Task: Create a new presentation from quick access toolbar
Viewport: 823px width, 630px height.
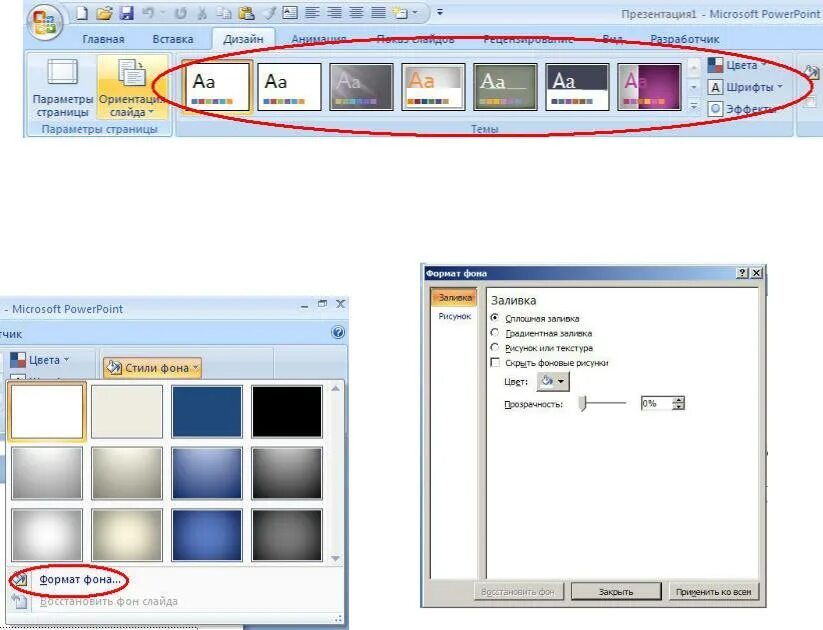Action: tap(82, 13)
